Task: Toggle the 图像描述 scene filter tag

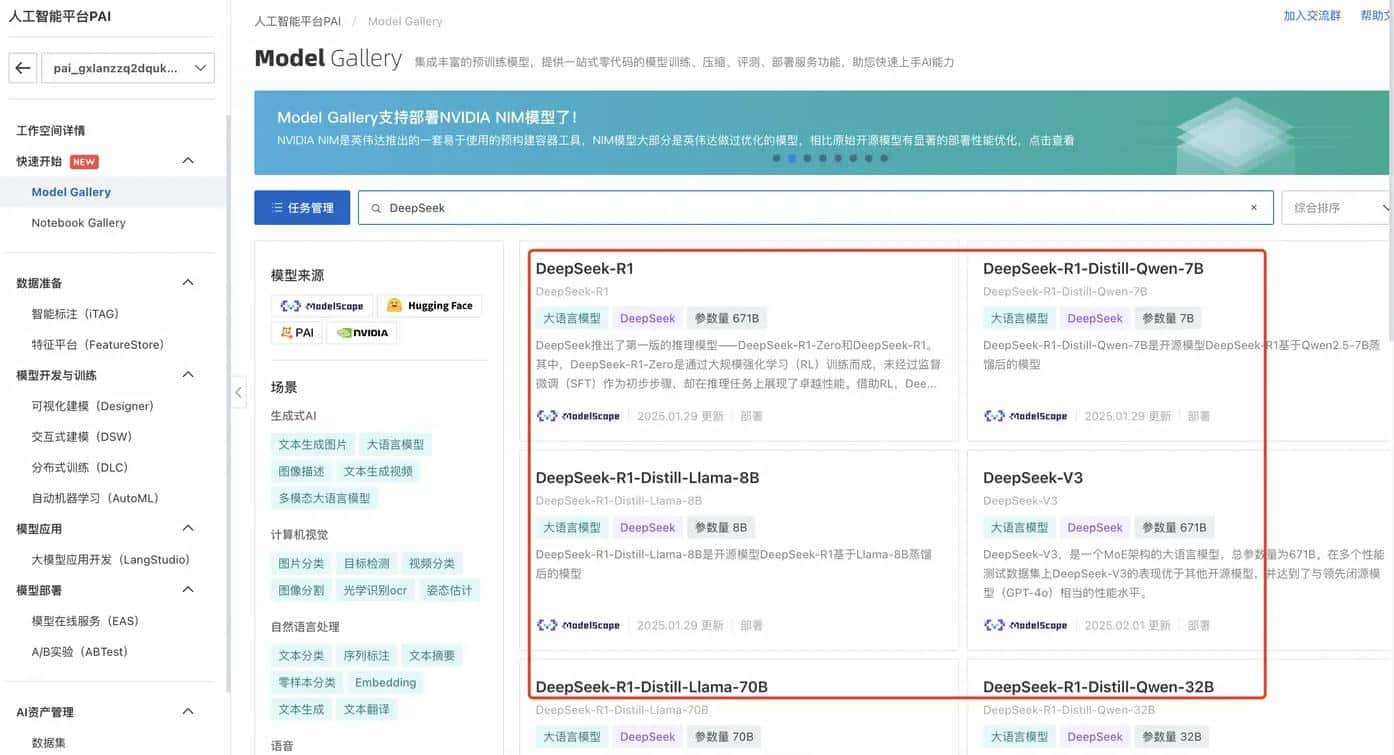Action: (301, 471)
